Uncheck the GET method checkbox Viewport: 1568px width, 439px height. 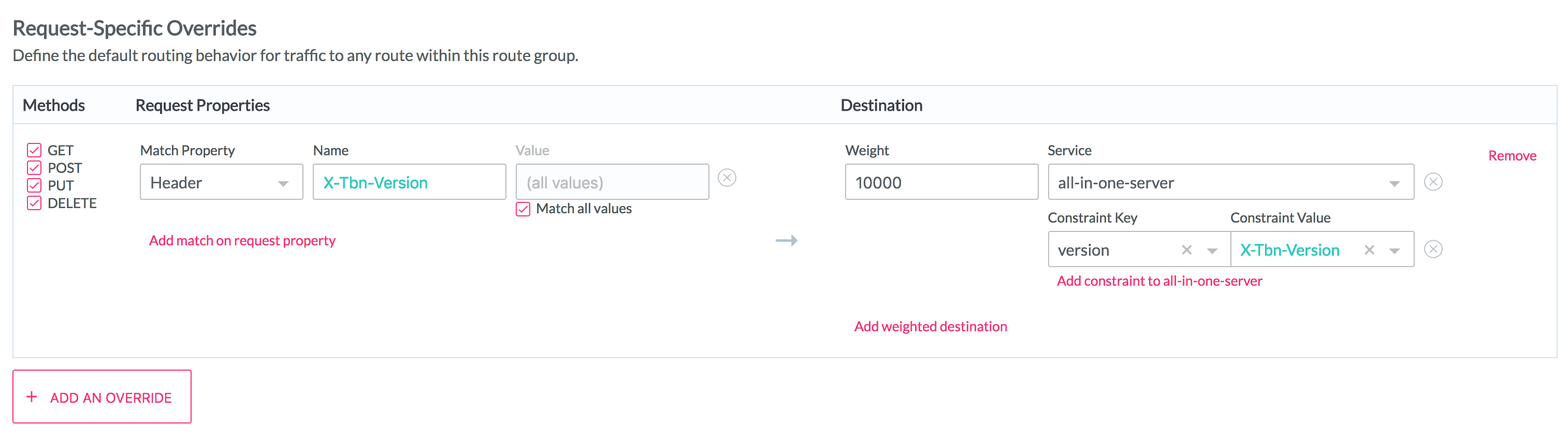[34, 150]
